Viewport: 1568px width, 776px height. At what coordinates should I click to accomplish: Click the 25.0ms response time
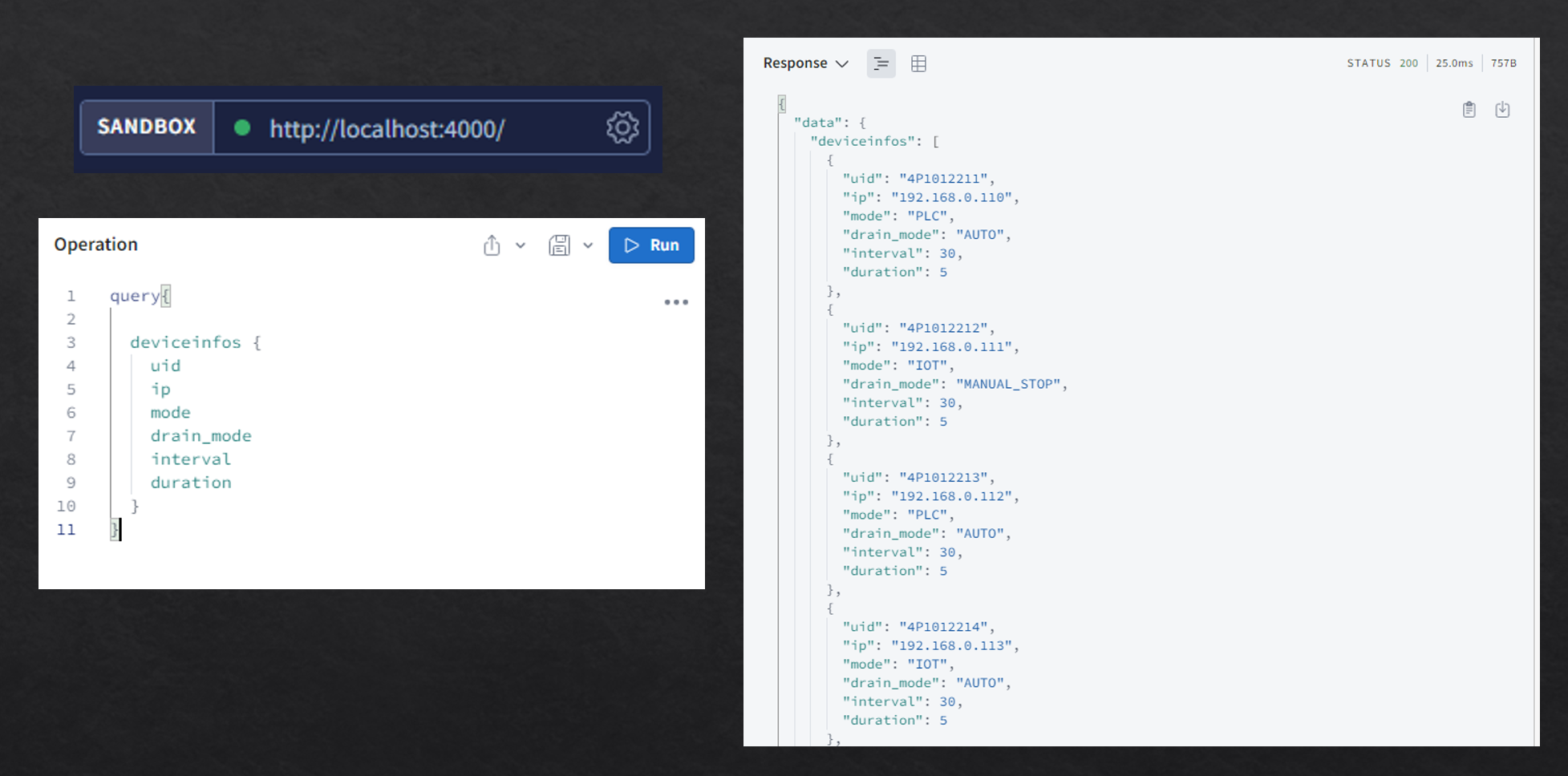pyautogui.click(x=1454, y=63)
